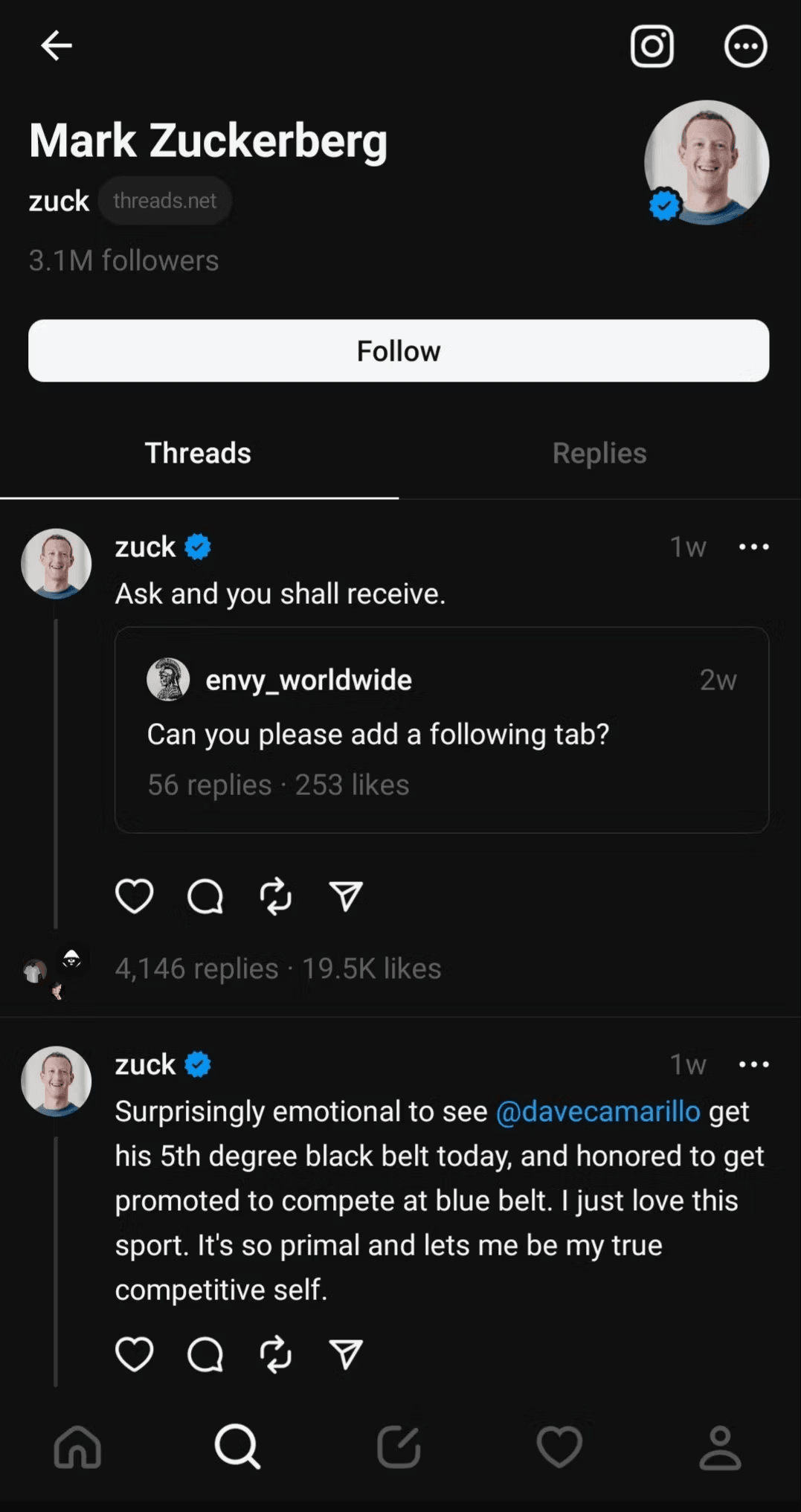
Task: Open the new thread compose icon
Action: click(399, 1447)
